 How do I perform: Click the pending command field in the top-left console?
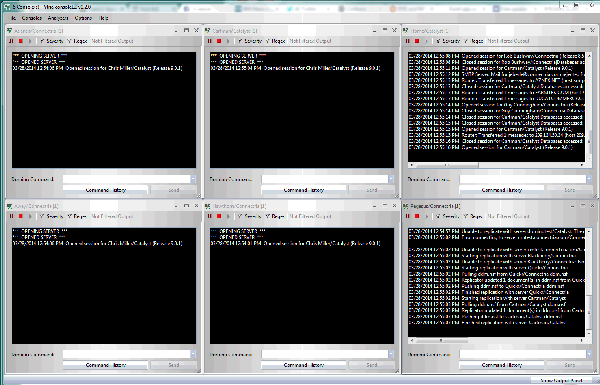[x=127, y=179]
